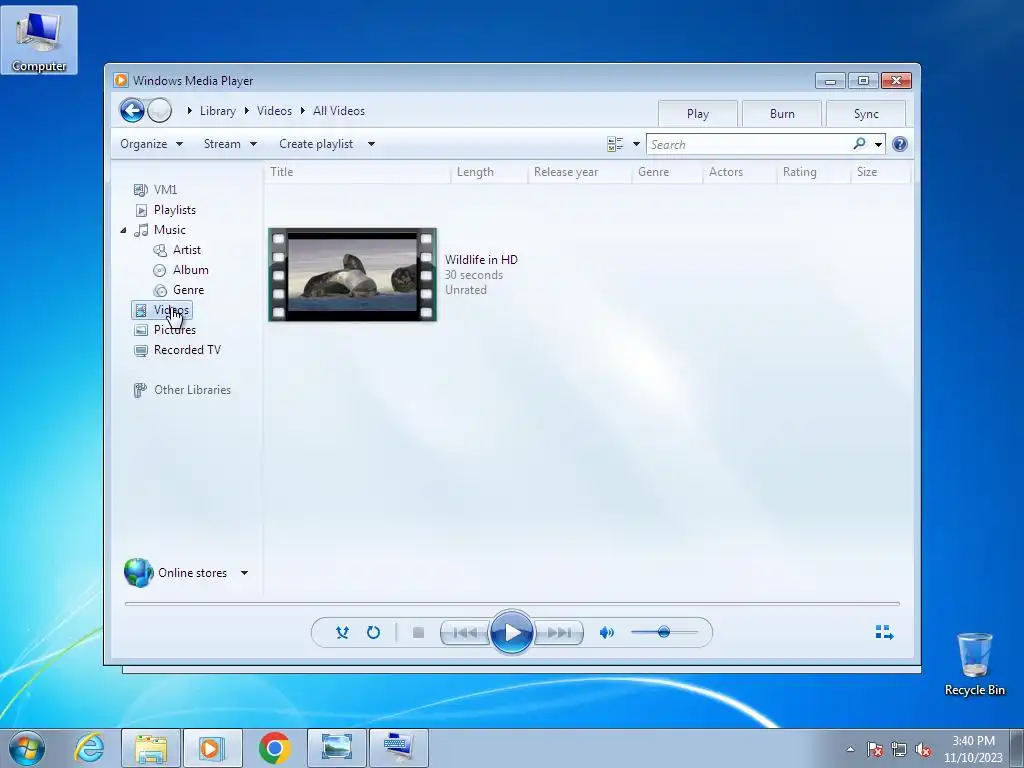Skip to the next track
The height and width of the screenshot is (768, 1024).
(559, 632)
